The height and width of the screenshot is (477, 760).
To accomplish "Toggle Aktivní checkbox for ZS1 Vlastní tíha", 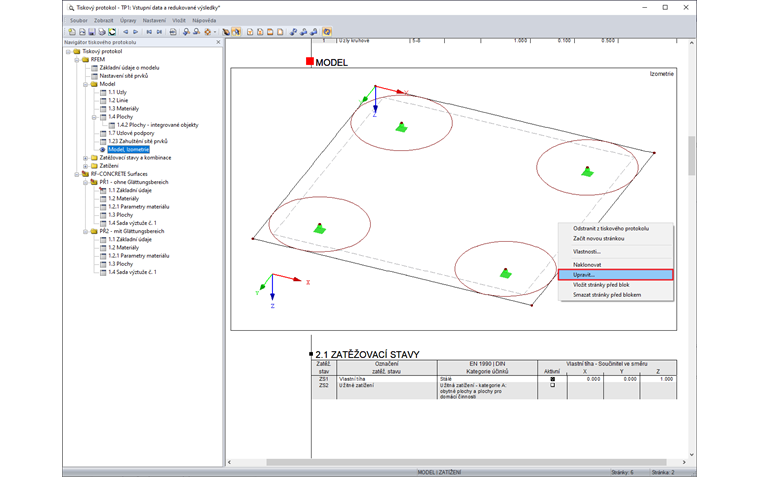I will 553,379.
